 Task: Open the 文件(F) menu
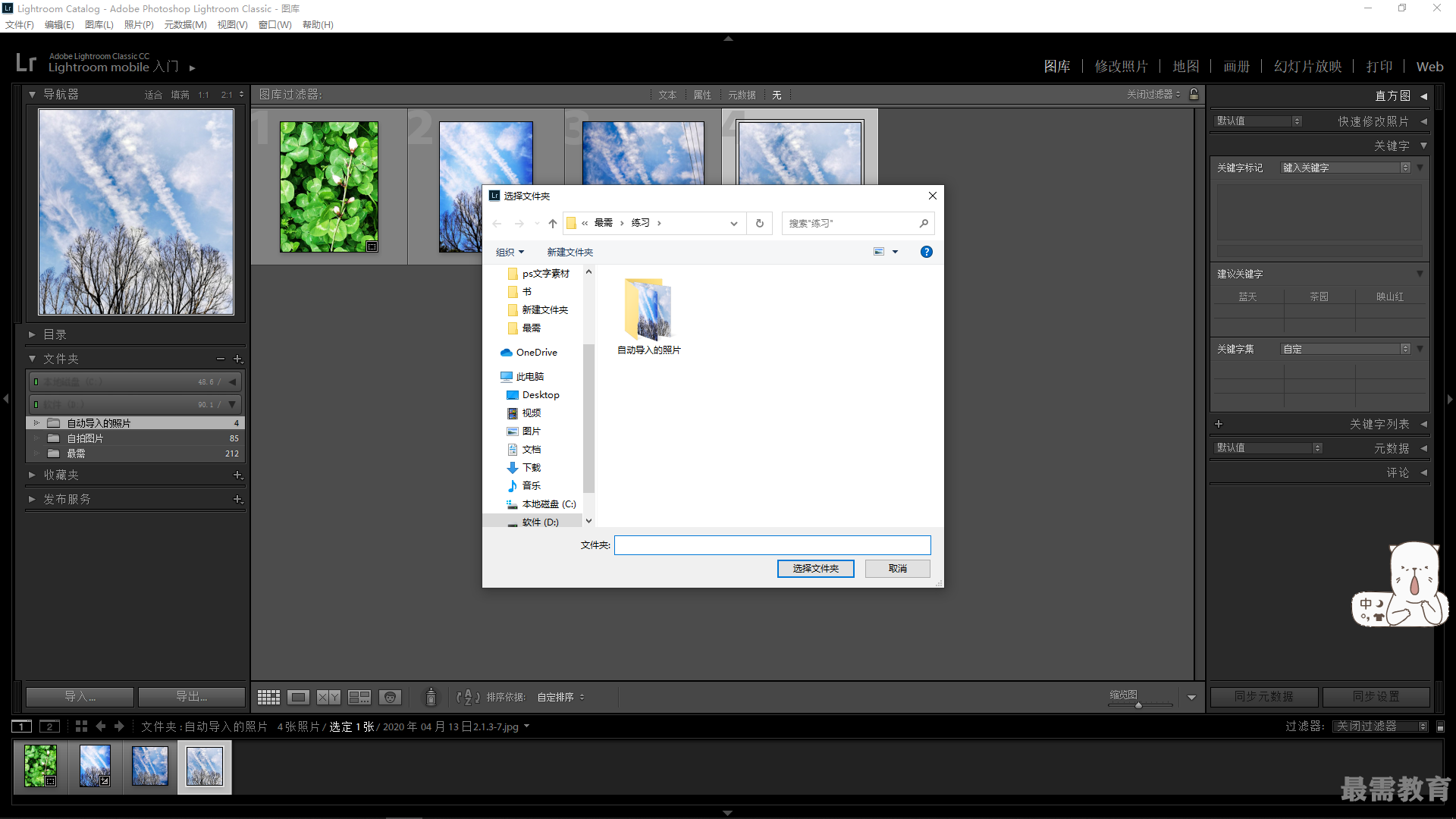(x=20, y=25)
